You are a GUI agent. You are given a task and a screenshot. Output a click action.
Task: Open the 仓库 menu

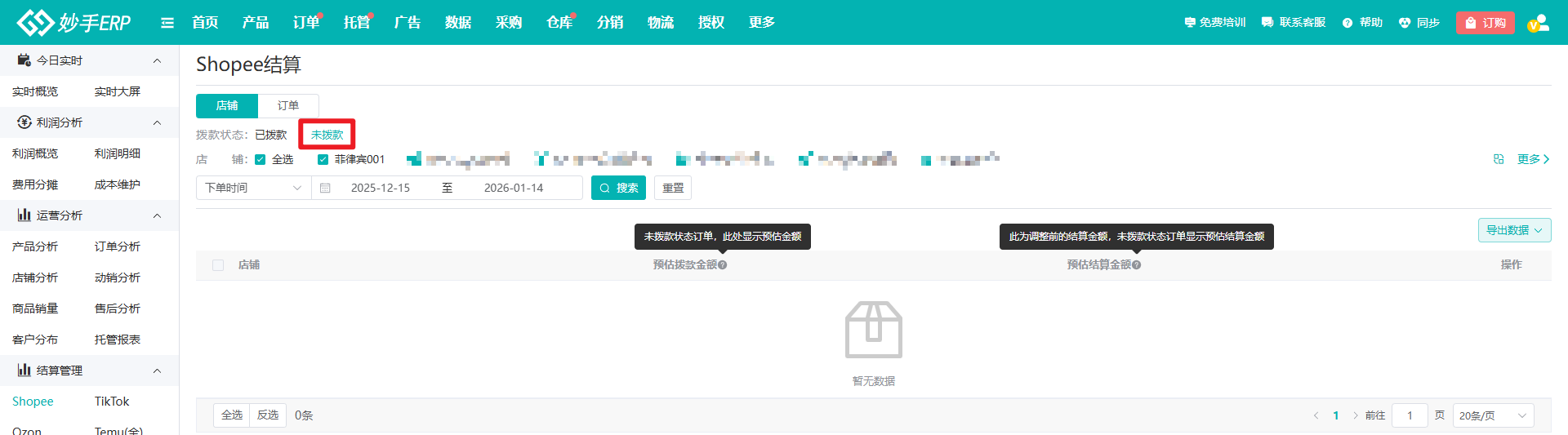click(x=559, y=22)
